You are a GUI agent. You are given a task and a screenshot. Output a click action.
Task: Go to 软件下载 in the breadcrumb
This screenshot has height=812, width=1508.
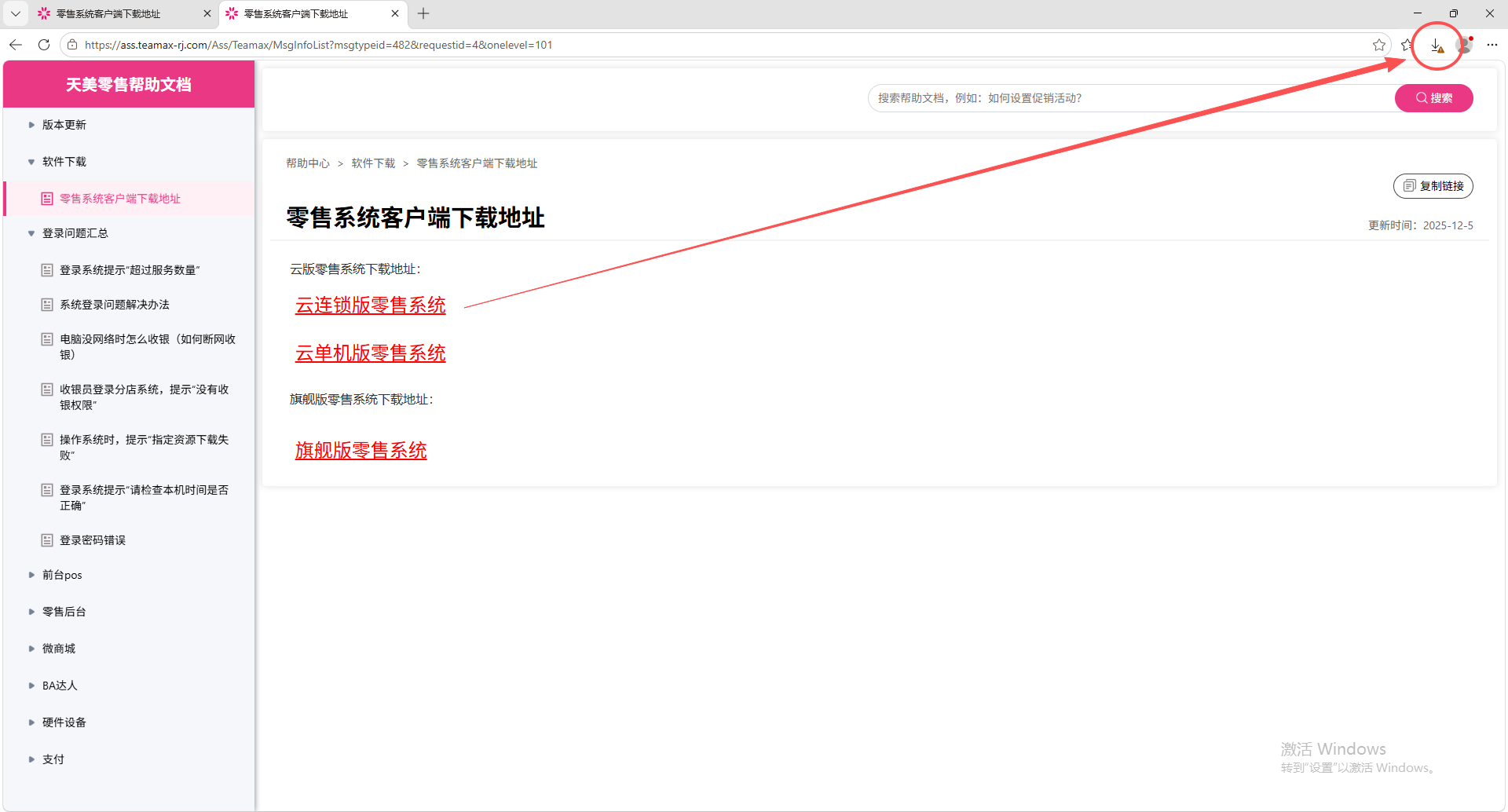(373, 163)
